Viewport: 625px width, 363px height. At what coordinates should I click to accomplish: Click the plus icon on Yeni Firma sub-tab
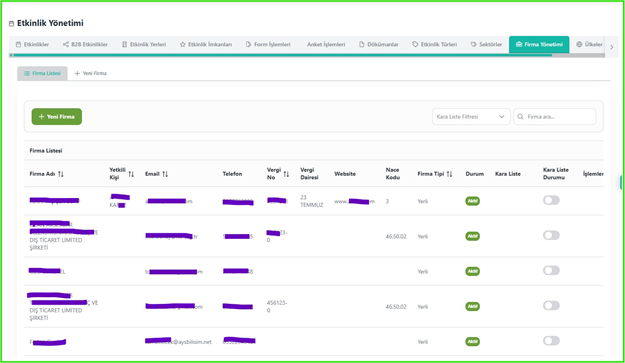click(x=77, y=73)
